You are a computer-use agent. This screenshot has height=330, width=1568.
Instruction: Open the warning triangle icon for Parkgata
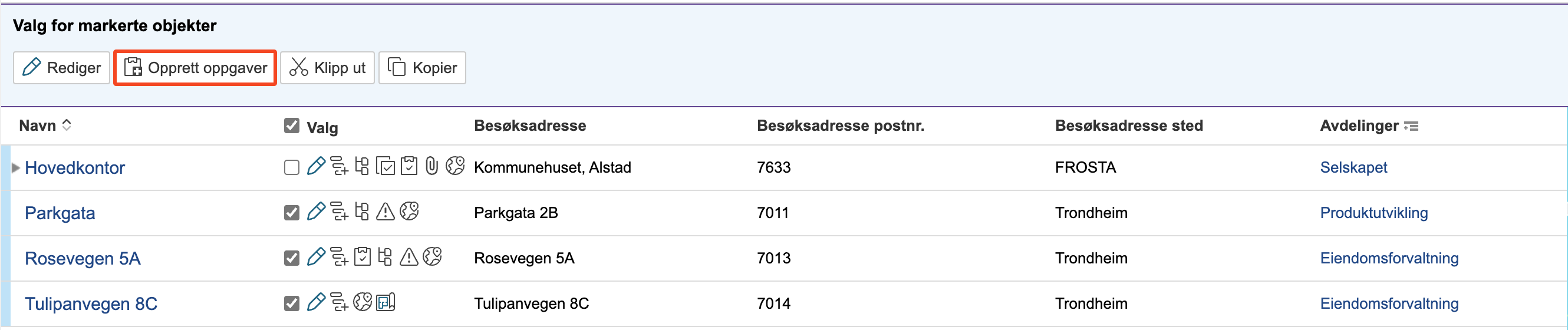tap(386, 212)
